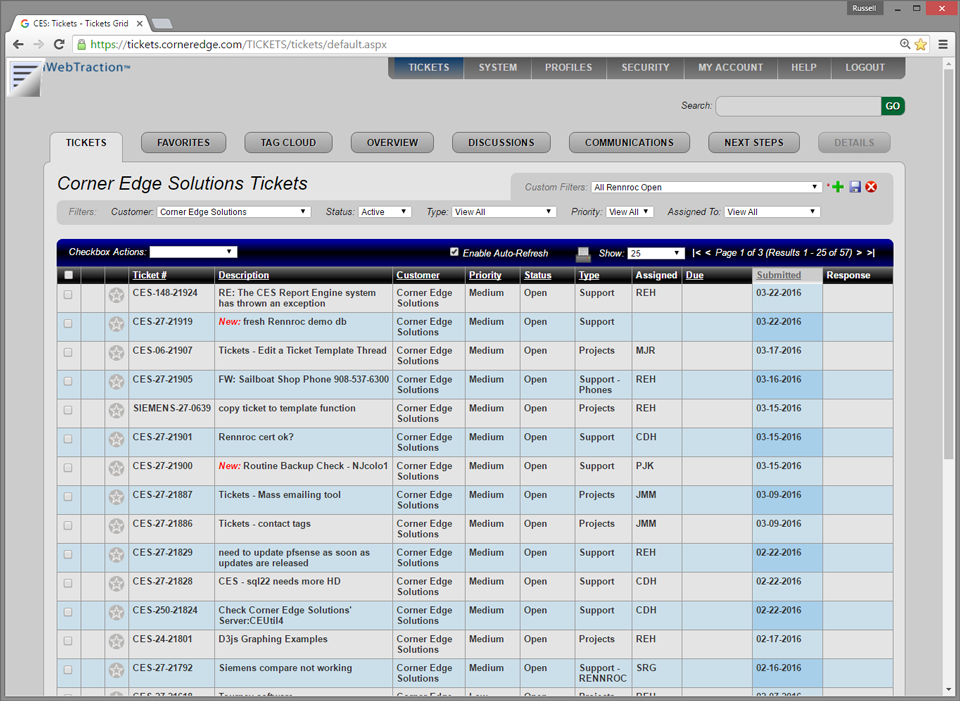This screenshot has width=960, height=701.
Task: Delete custom filter with red X icon
Action: coord(871,187)
